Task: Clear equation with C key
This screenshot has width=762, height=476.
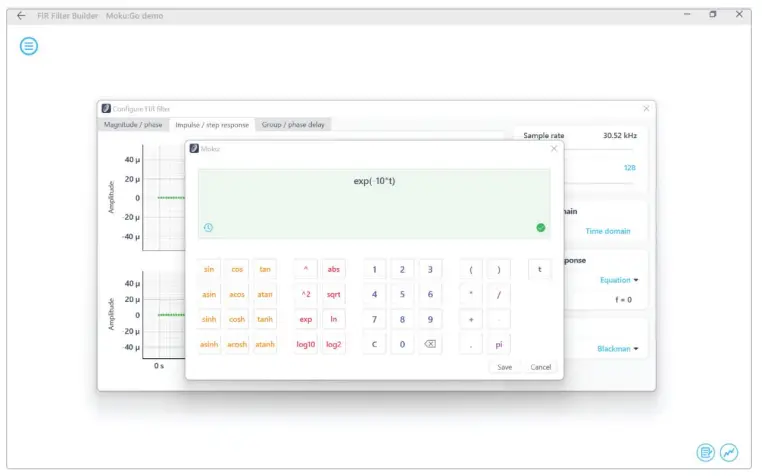Action: point(374,344)
